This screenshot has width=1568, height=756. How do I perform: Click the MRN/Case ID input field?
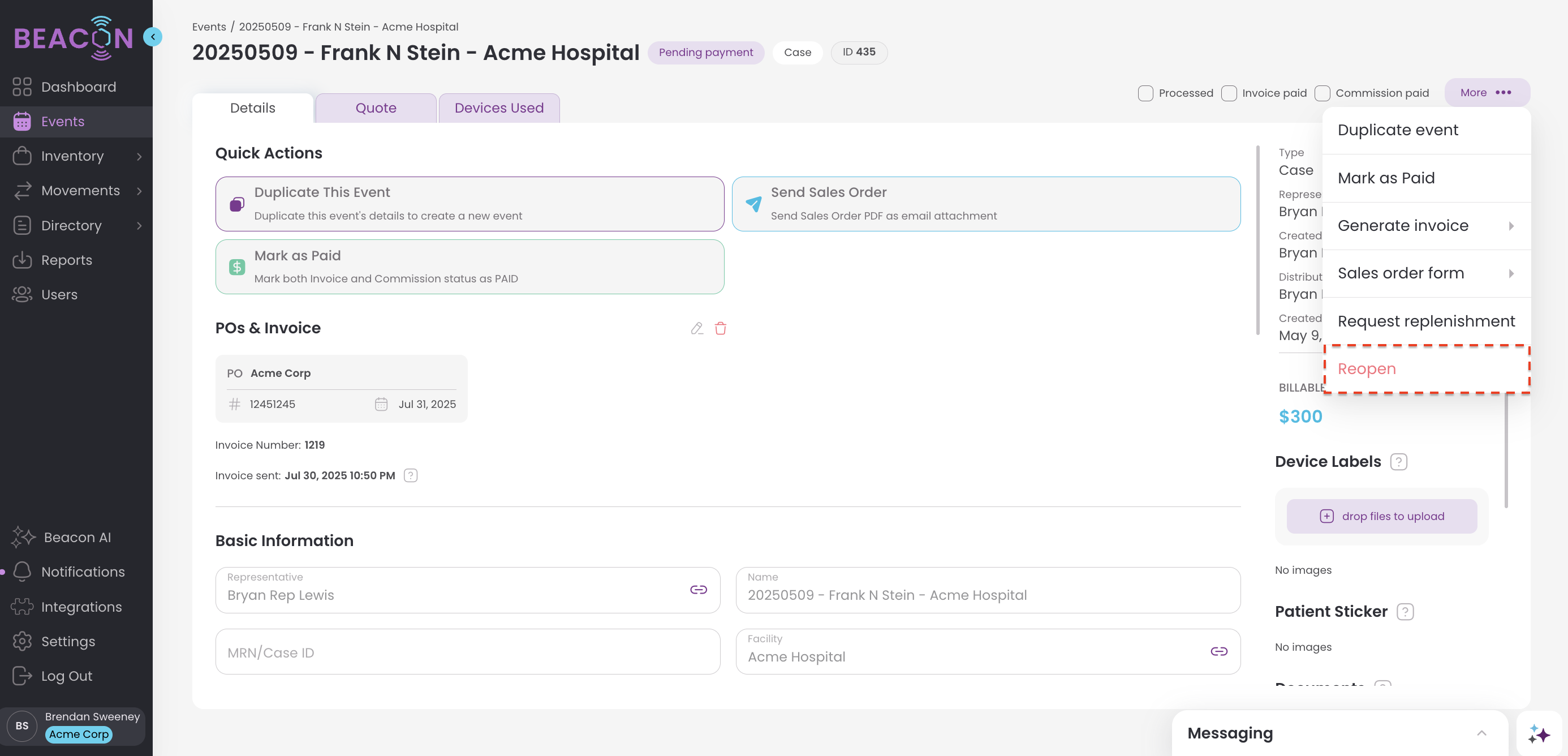tap(467, 652)
